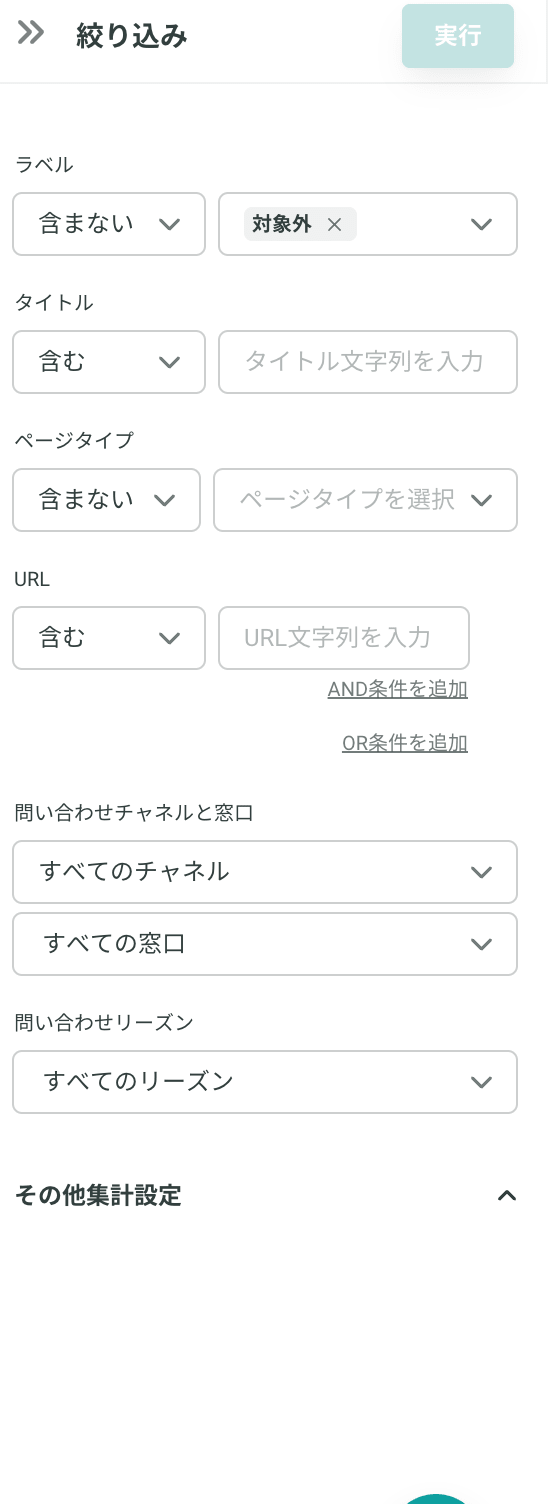Open the ページタイプ condition dropdown 含まない

[x=106, y=500]
